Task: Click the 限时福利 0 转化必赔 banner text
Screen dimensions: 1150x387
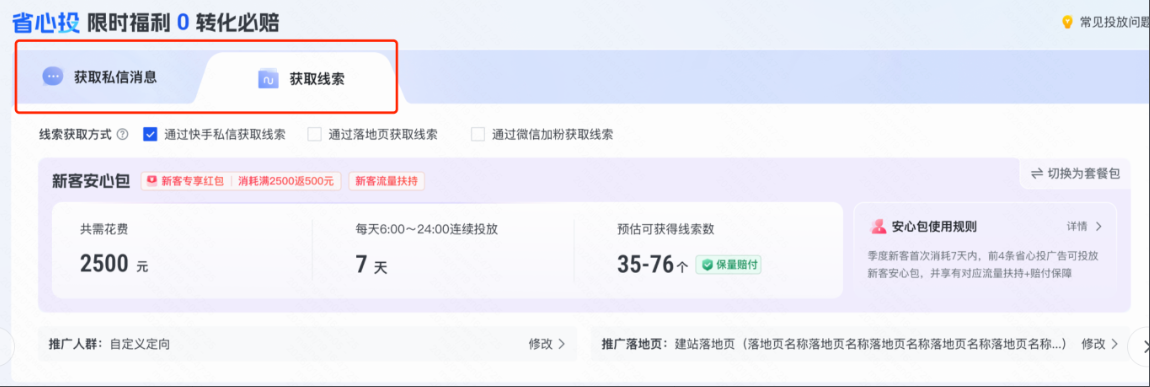Action: click(x=183, y=23)
